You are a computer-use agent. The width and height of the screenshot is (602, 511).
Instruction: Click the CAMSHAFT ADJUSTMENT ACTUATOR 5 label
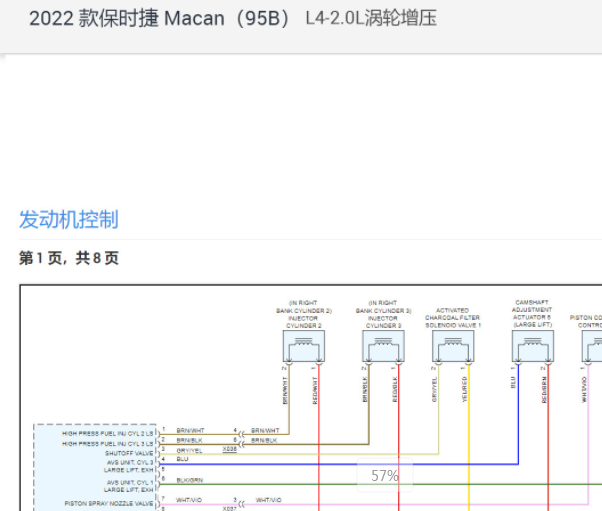click(x=532, y=313)
